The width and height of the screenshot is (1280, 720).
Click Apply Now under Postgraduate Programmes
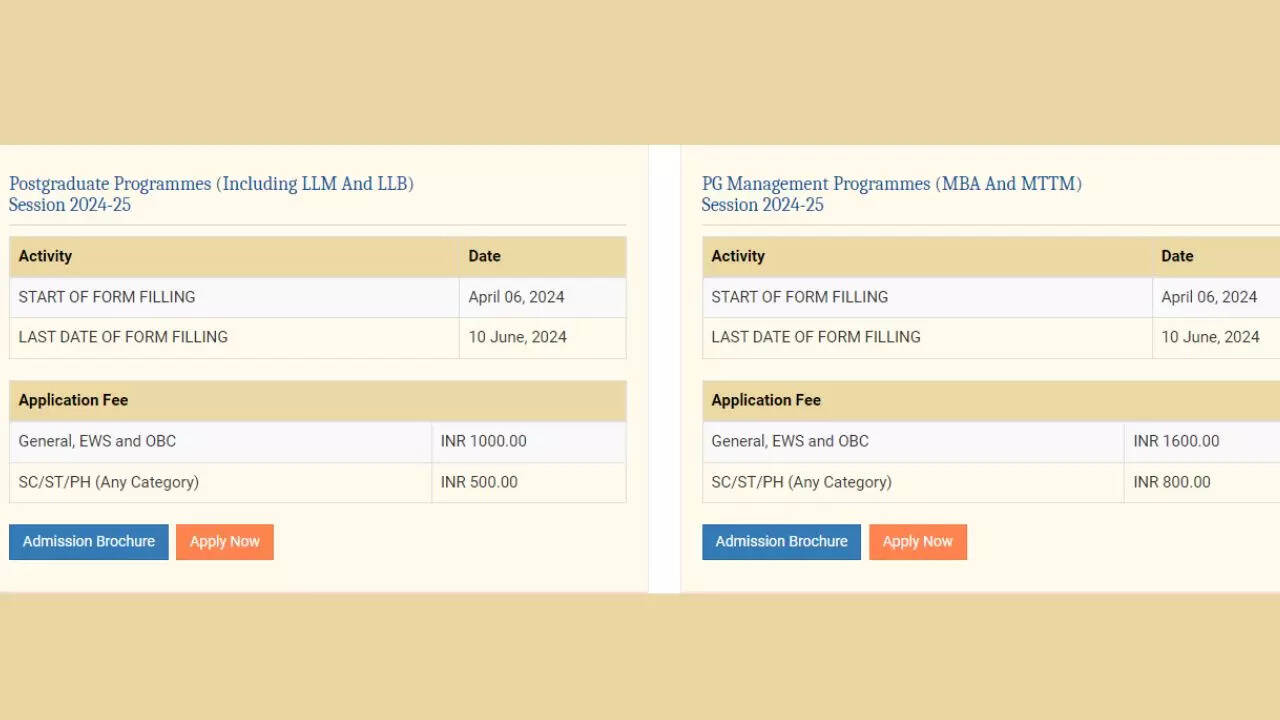point(224,542)
